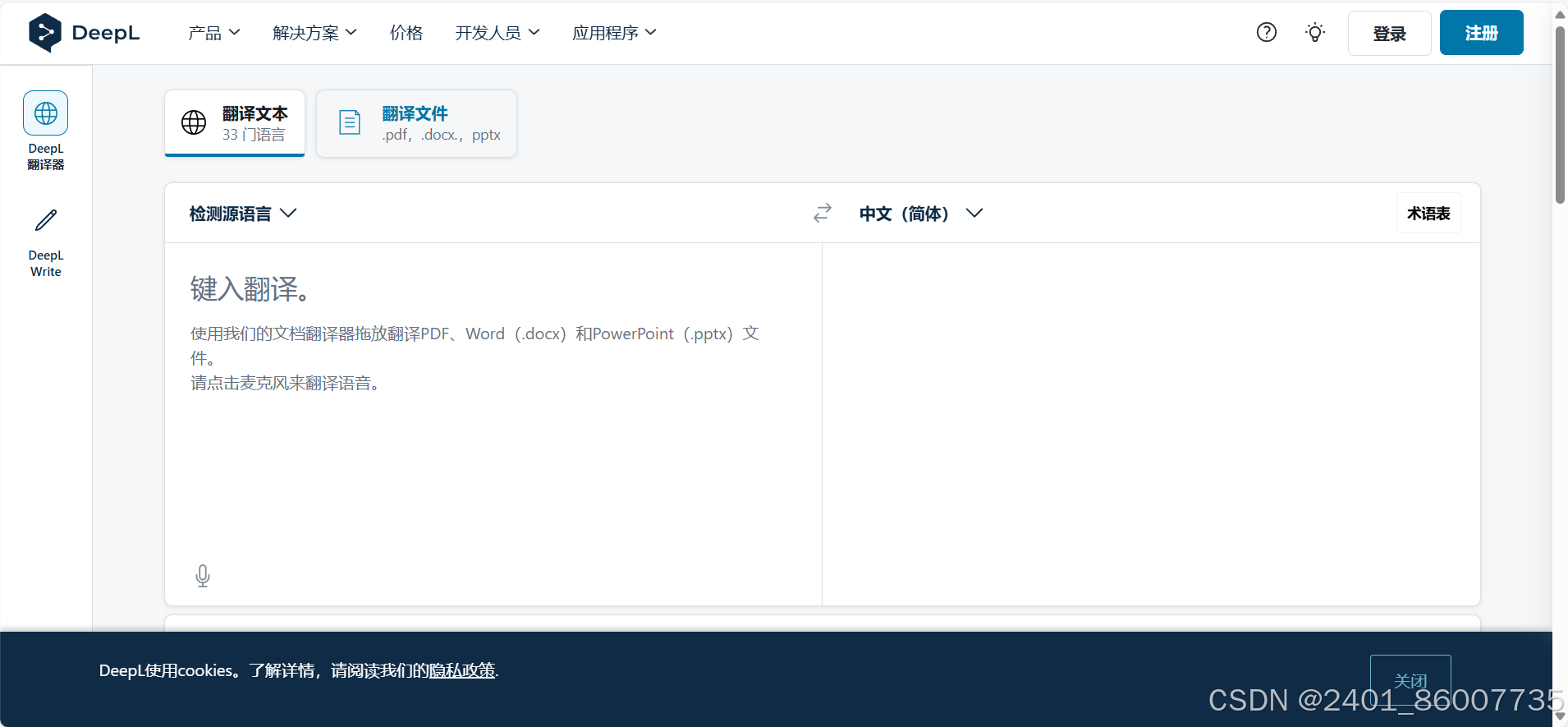Expand the 应用程序 menu
The width and height of the screenshot is (1568, 727).
tap(614, 33)
